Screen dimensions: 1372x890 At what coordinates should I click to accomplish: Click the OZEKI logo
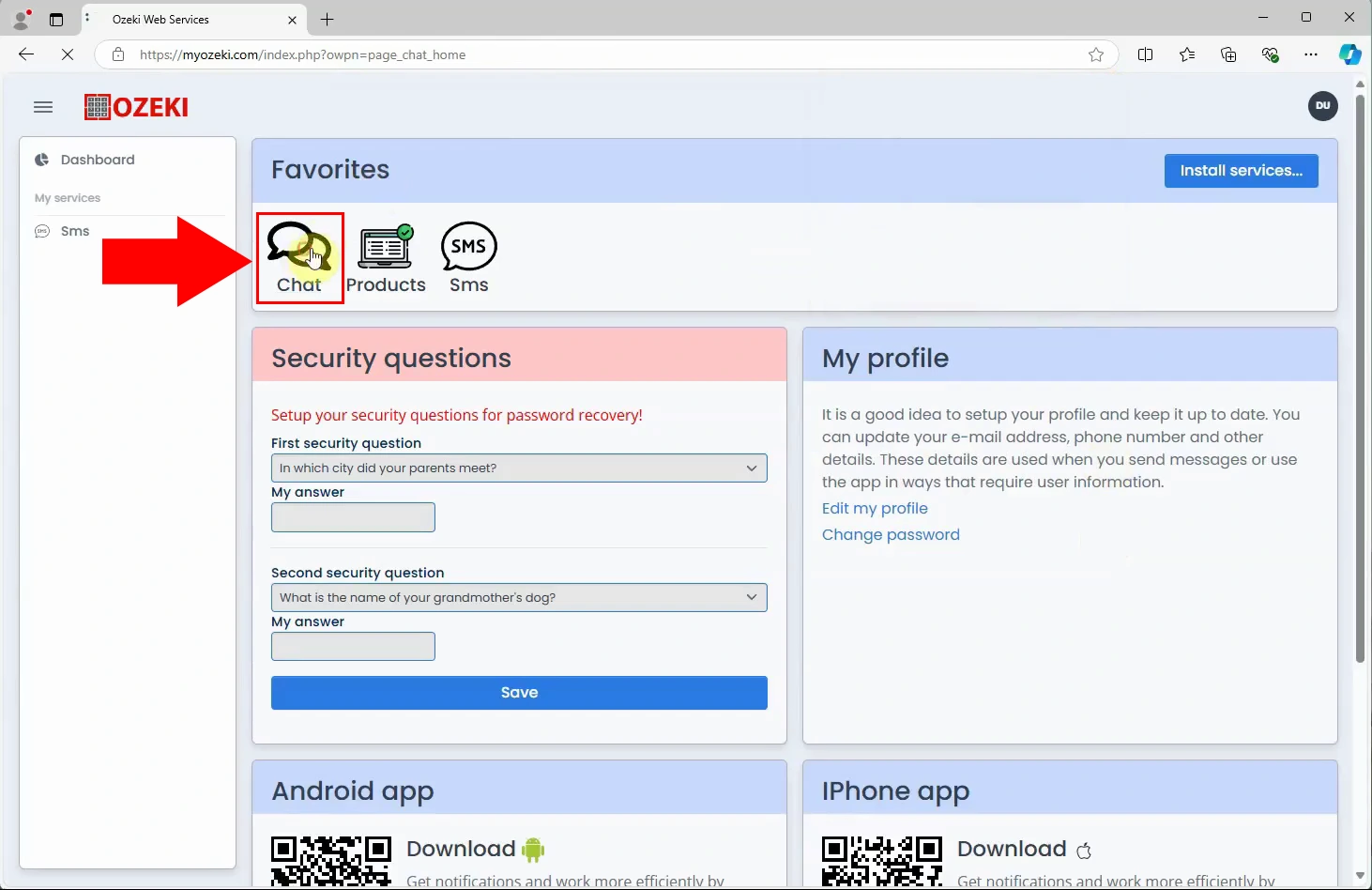click(136, 107)
